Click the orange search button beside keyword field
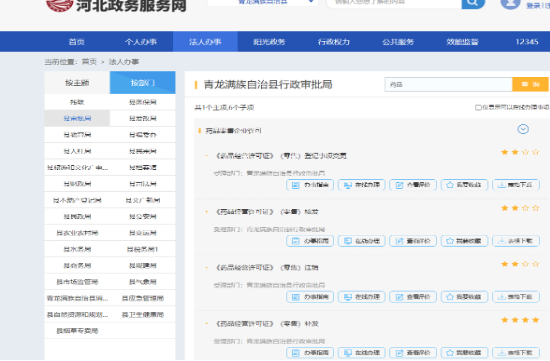 coord(530,85)
